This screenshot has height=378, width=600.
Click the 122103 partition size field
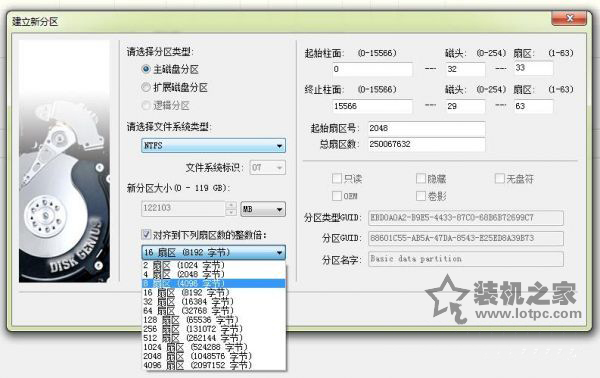(x=183, y=209)
